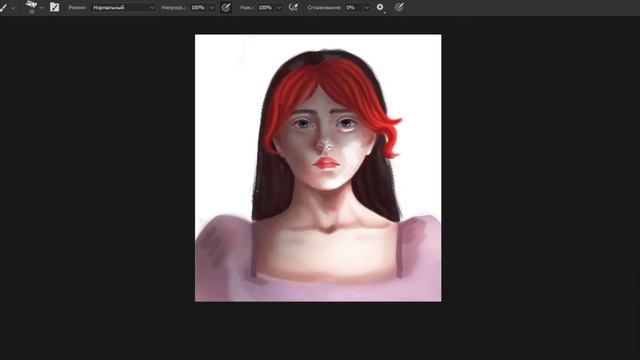Viewport: 640px width, 360px height.
Task: Open the blend mode dropdown showing Нормальный
Action: tap(123, 7)
